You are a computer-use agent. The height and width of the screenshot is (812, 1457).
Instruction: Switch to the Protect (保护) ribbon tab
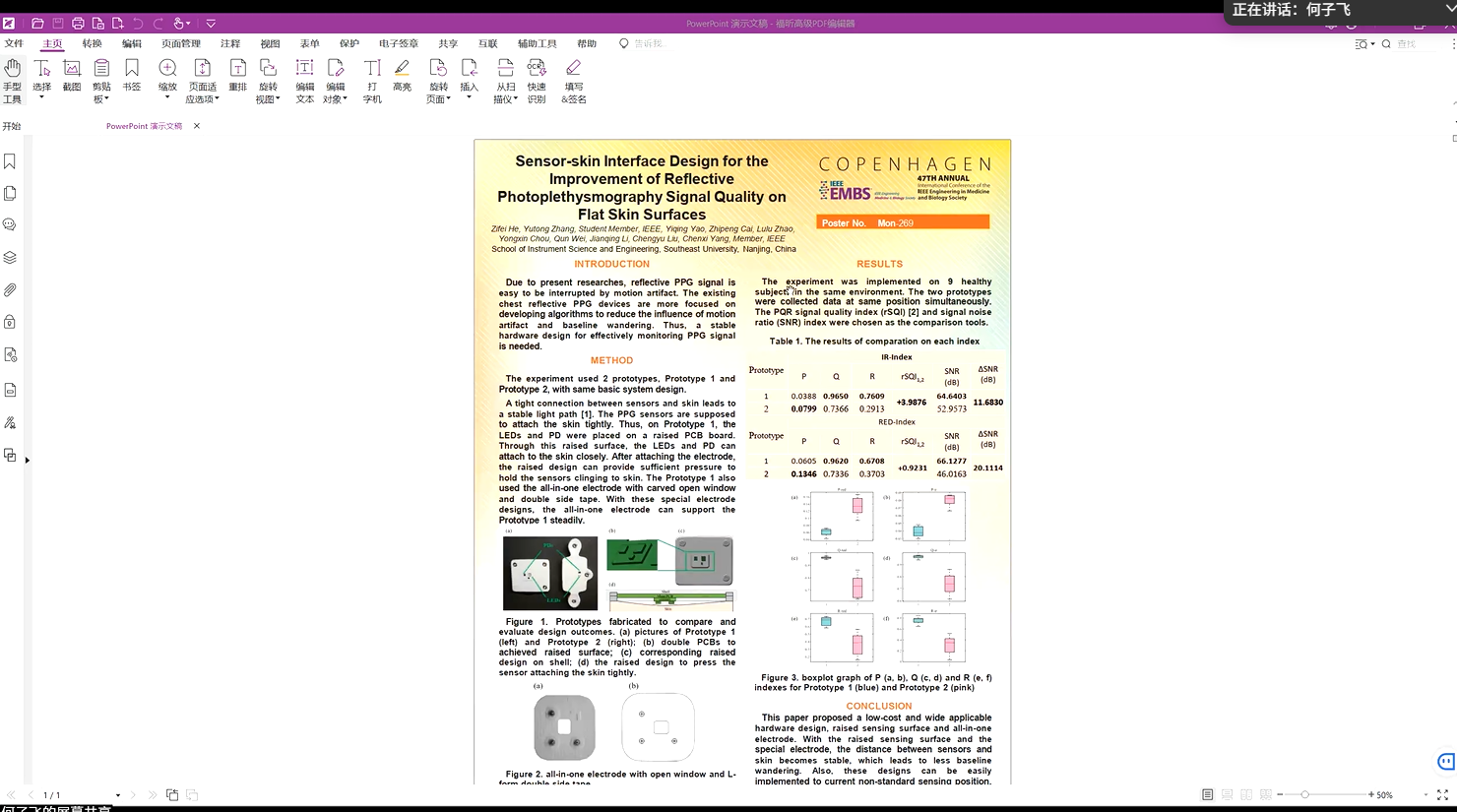click(x=348, y=43)
